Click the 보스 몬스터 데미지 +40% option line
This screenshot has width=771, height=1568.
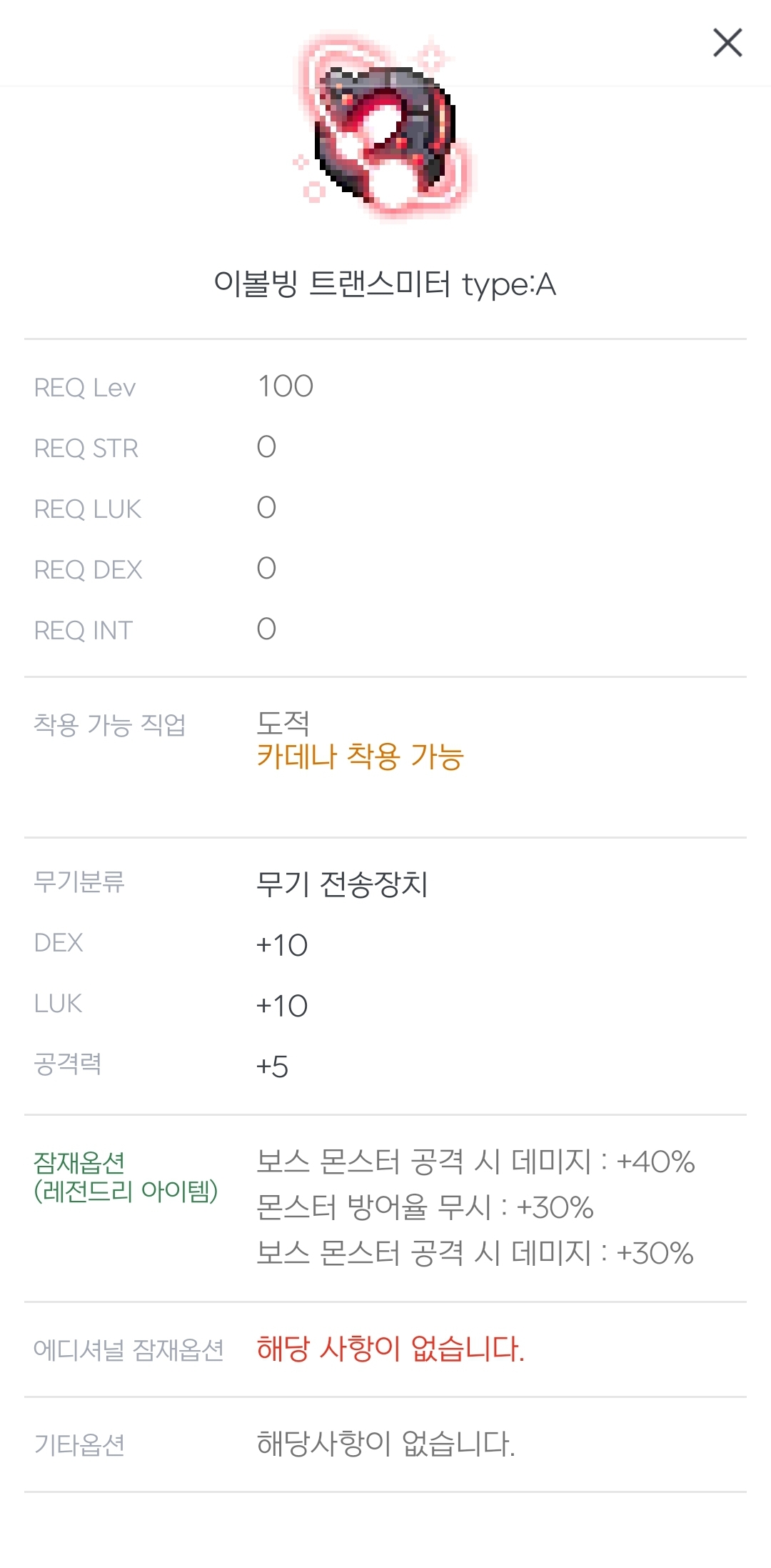point(475,1162)
